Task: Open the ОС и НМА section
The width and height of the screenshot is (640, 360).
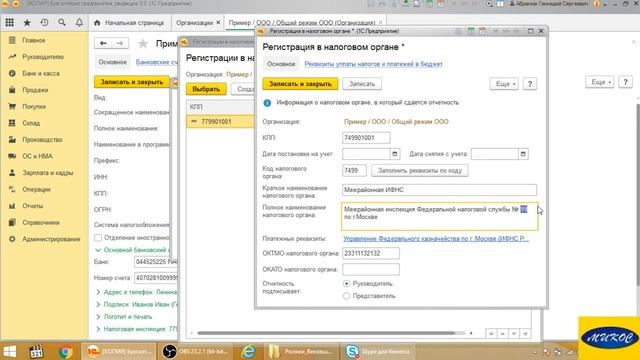Action: coord(37,156)
